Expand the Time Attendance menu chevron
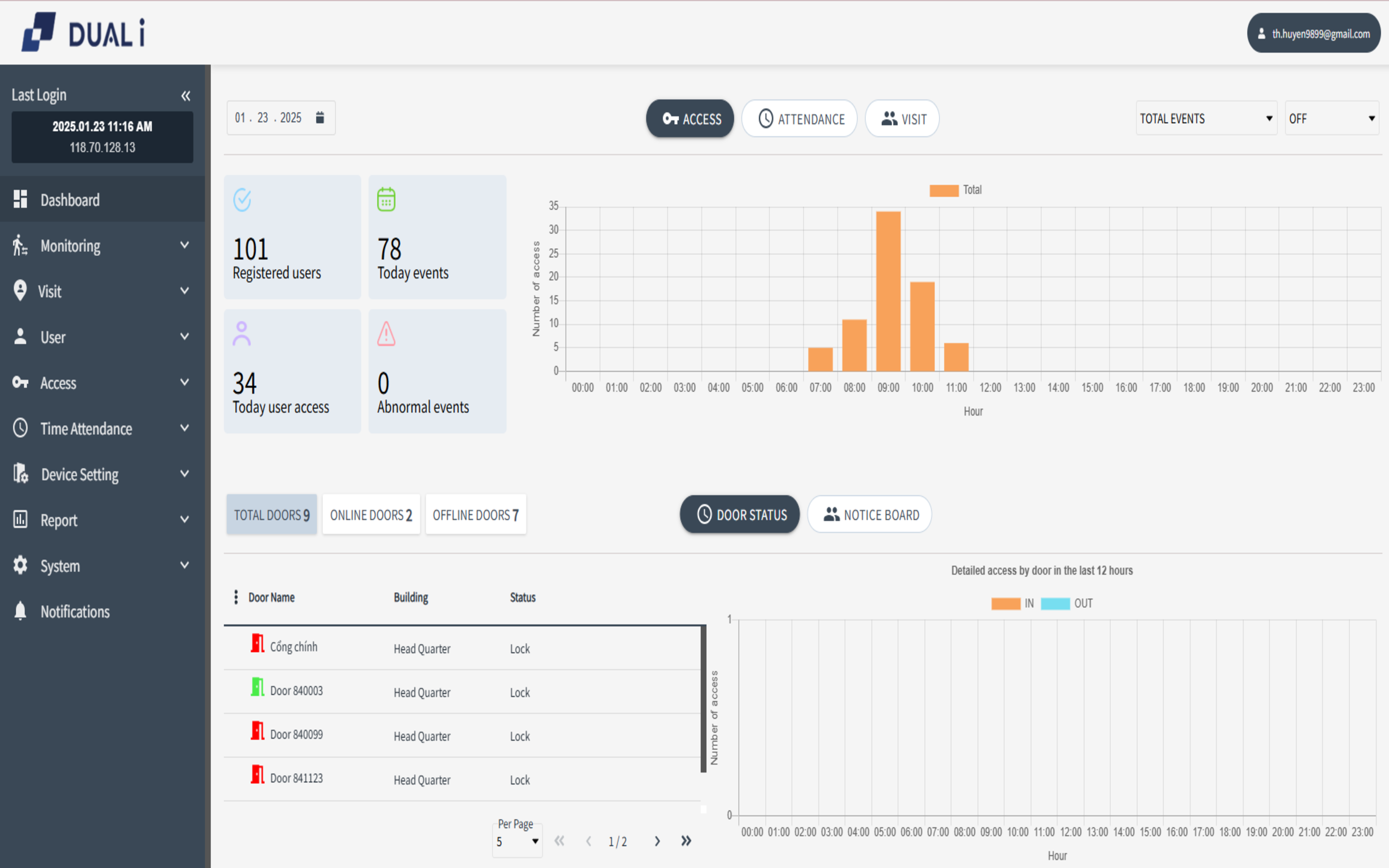Screen dimensions: 1389x868 coord(185,428)
